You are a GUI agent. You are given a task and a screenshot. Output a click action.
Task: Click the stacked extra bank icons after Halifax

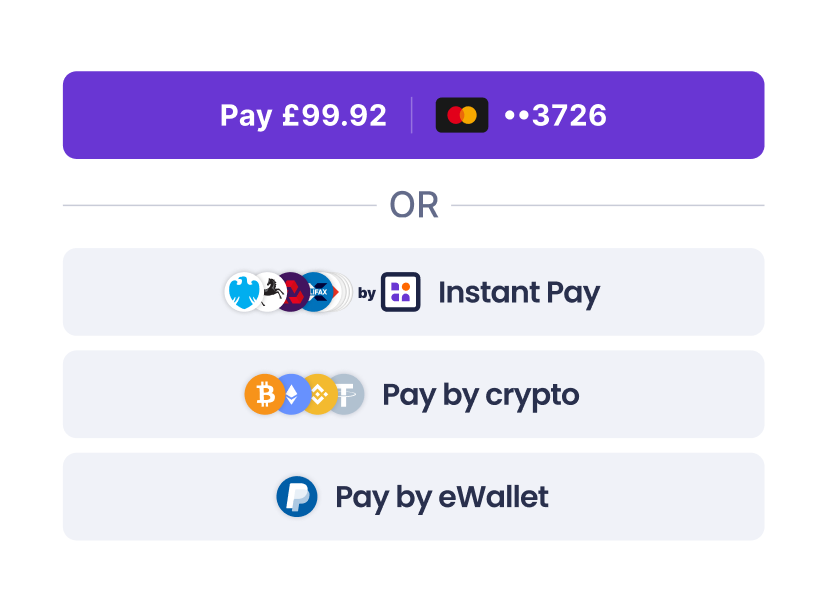[x=343, y=292]
